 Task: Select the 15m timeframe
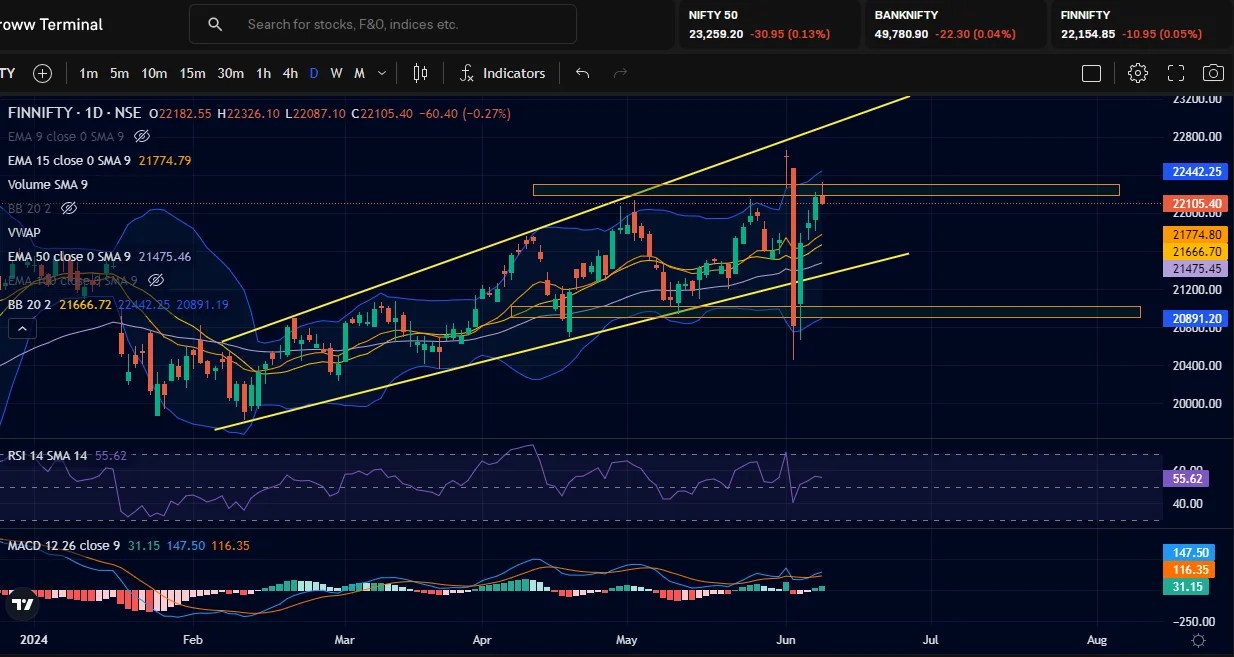tap(192, 73)
